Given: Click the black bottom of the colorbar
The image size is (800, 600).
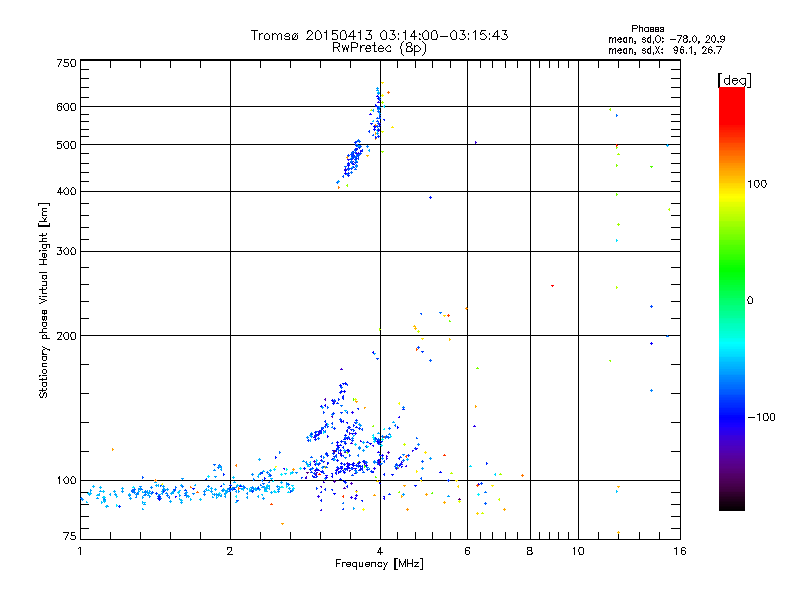Looking at the screenshot, I should [x=732, y=503].
